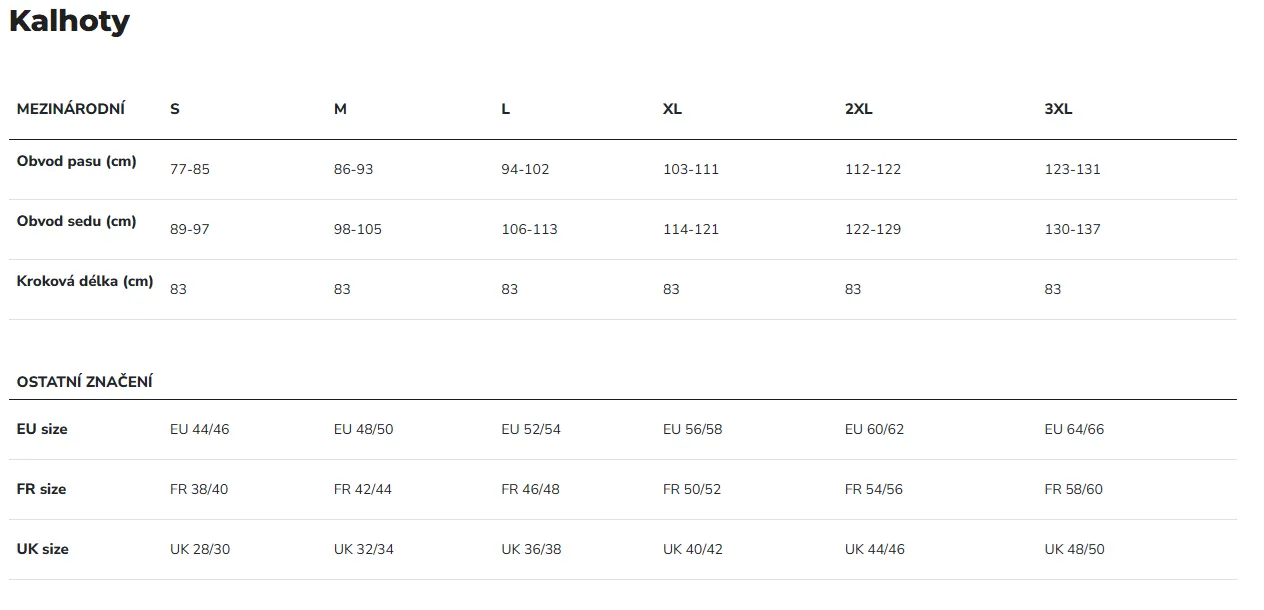The image size is (1264, 610).
Task: Select the EU 64/66 cell
Action: click(x=1074, y=429)
